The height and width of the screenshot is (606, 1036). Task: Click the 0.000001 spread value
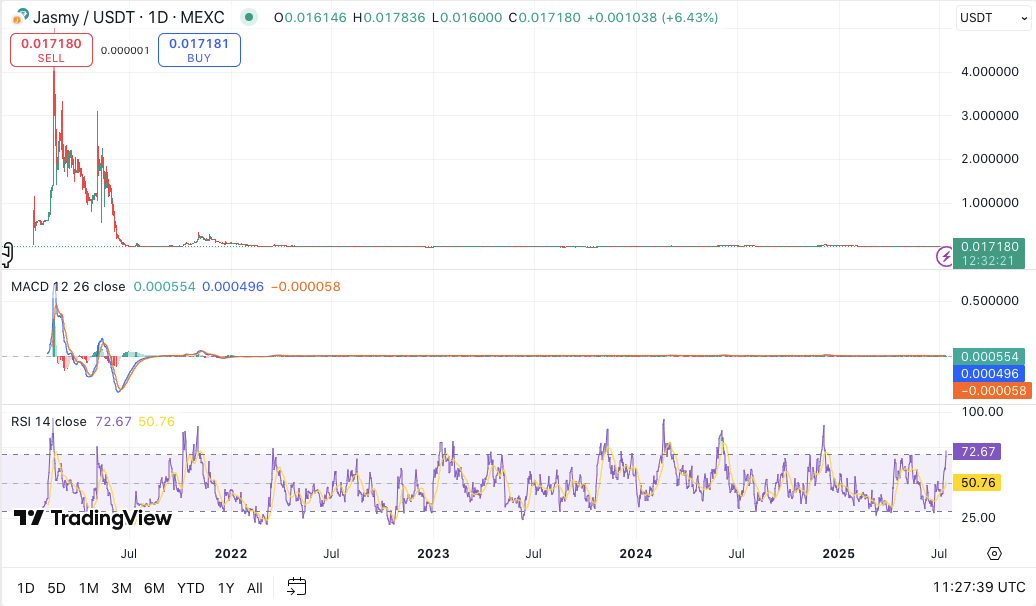coord(125,50)
